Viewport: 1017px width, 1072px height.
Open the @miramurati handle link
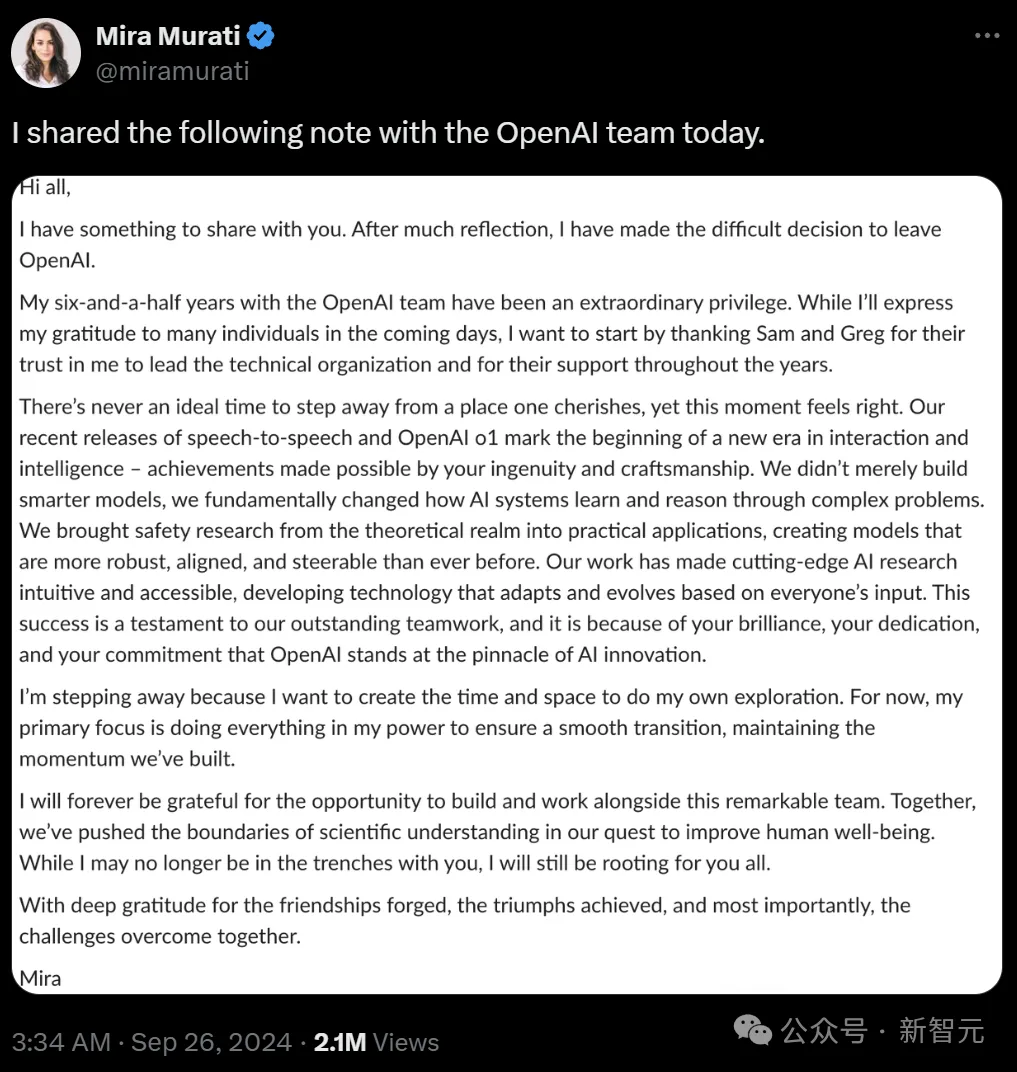[173, 71]
